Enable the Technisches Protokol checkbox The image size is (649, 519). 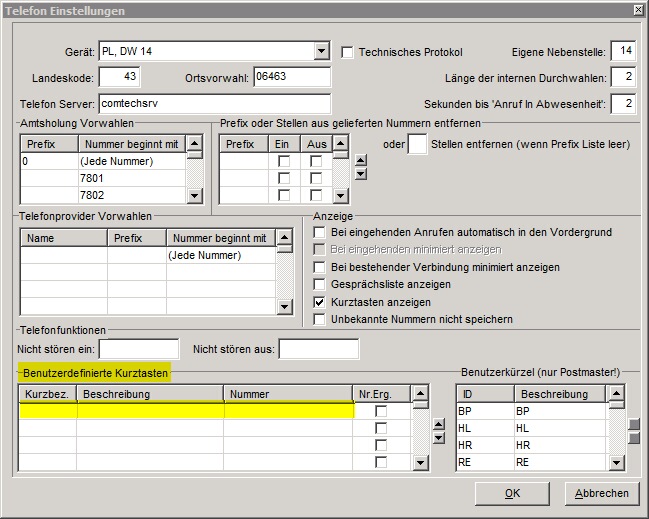[348, 52]
